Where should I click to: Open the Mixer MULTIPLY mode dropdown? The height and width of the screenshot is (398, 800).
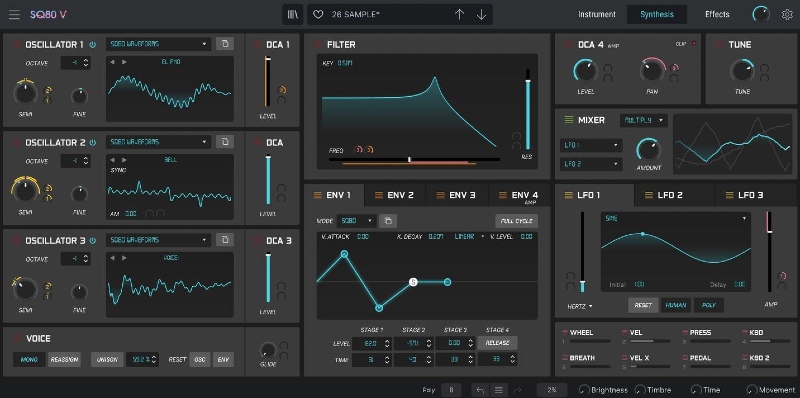click(x=644, y=120)
